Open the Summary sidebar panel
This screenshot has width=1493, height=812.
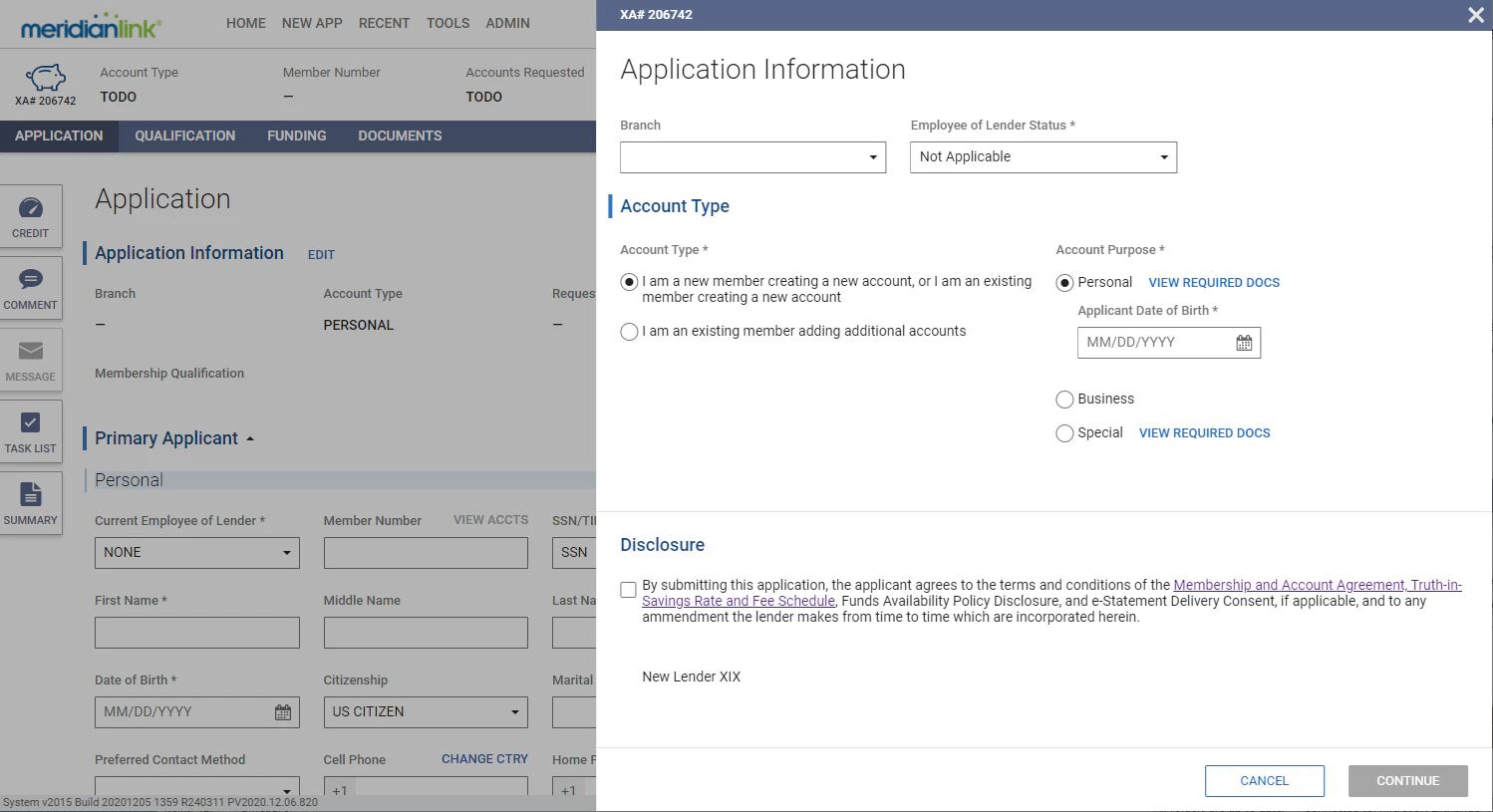[31, 503]
